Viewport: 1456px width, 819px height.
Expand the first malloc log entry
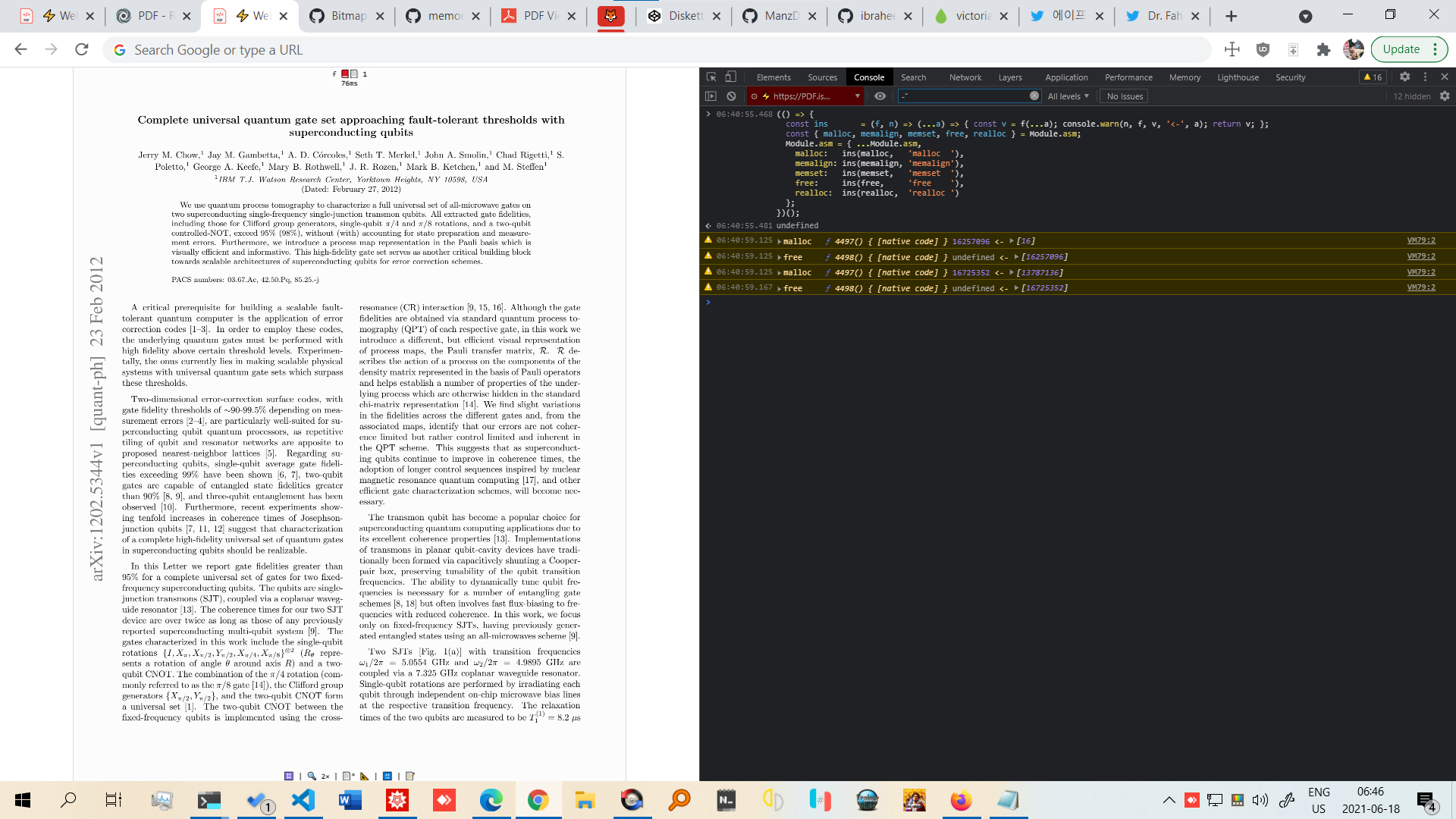pyautogui.click(x=780, y=241)
